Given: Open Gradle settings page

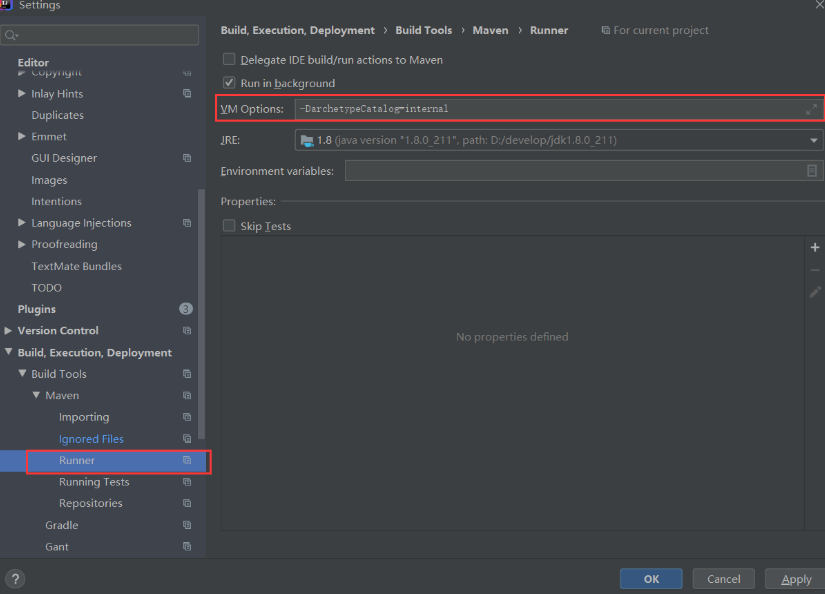Looking at the screenshot, I should (62, 525).
